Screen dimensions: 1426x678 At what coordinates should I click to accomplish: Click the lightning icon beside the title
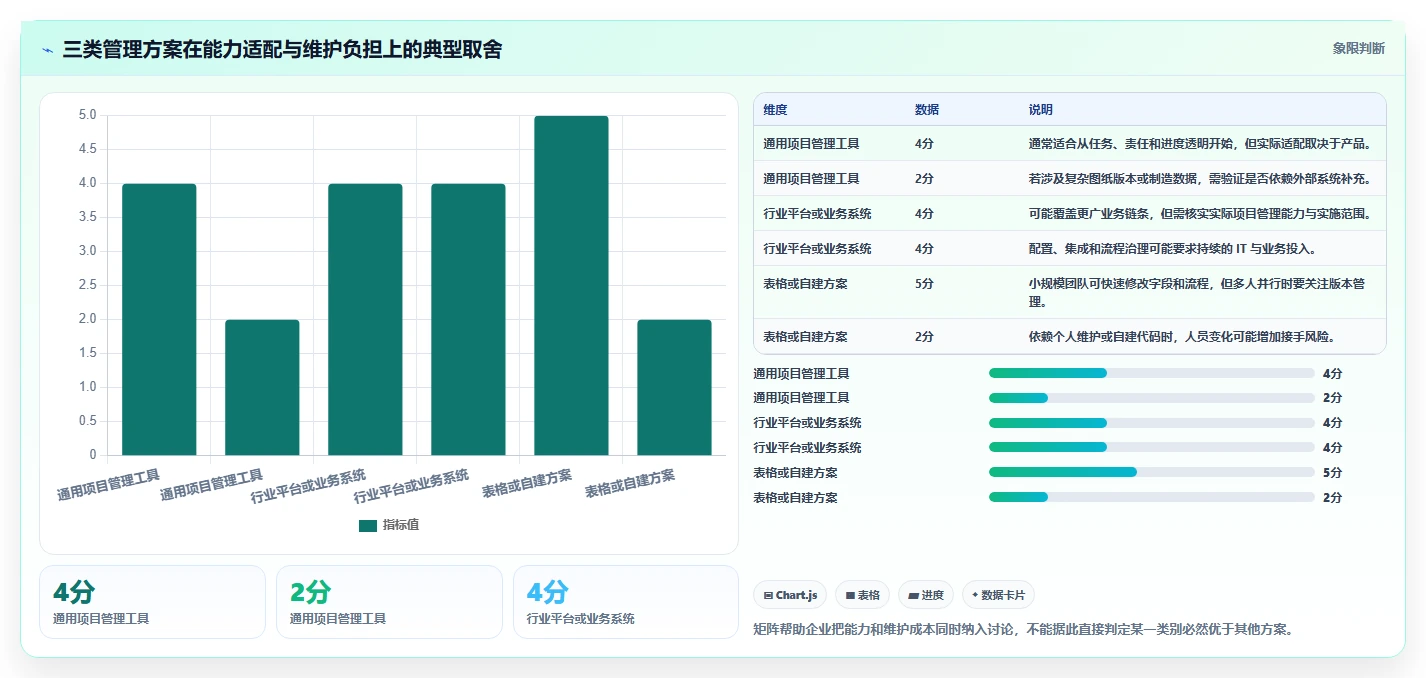tap(48, 49)
